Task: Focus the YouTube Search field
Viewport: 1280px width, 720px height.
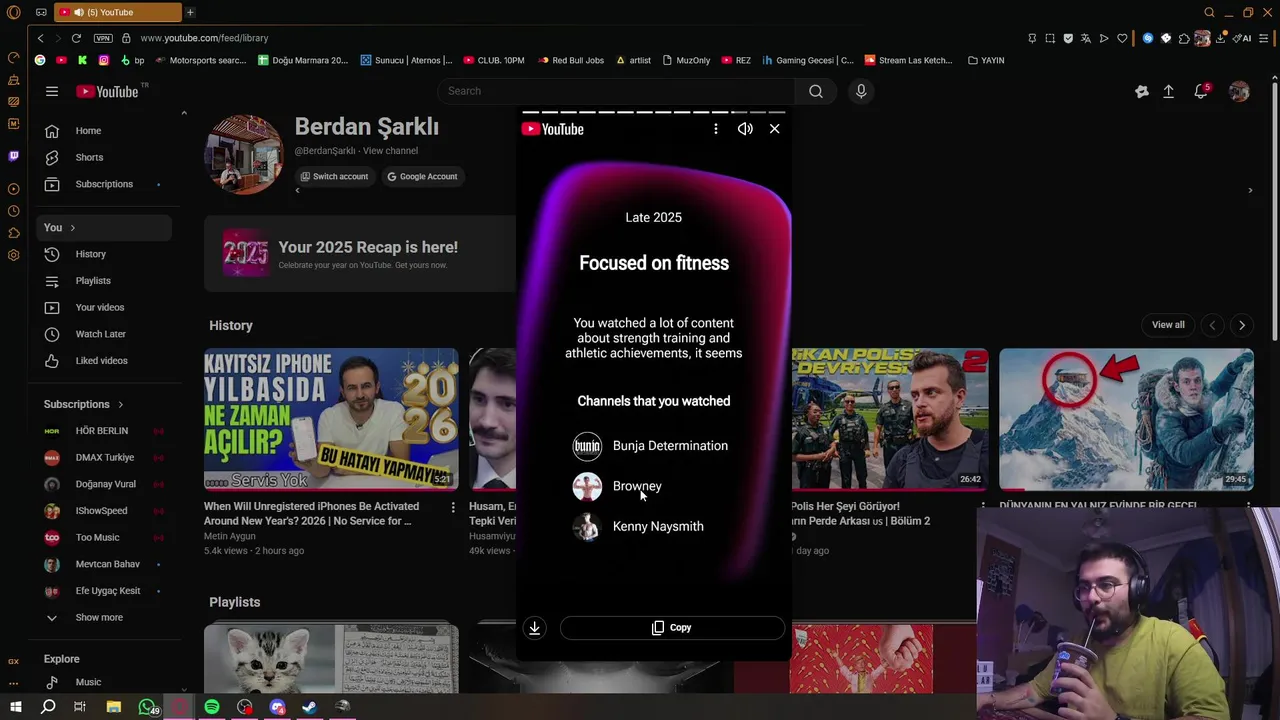Action: [x=616, y=91]
